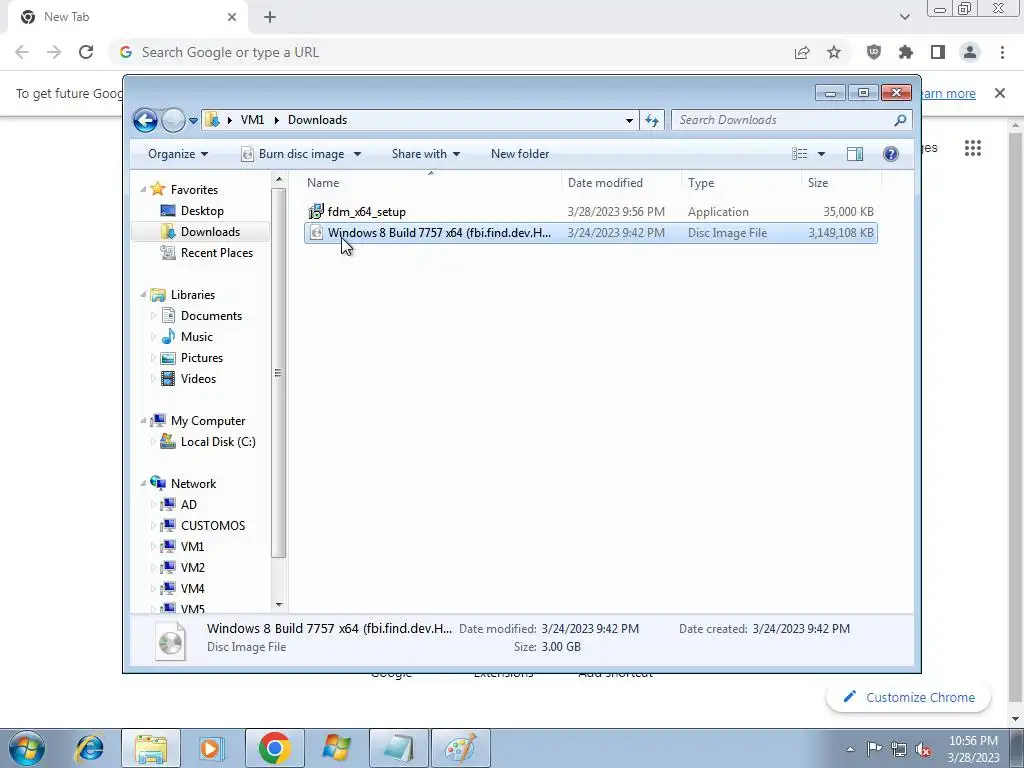Open Explorer help
Screen dimensions: 1024x768
pos(891,154)
